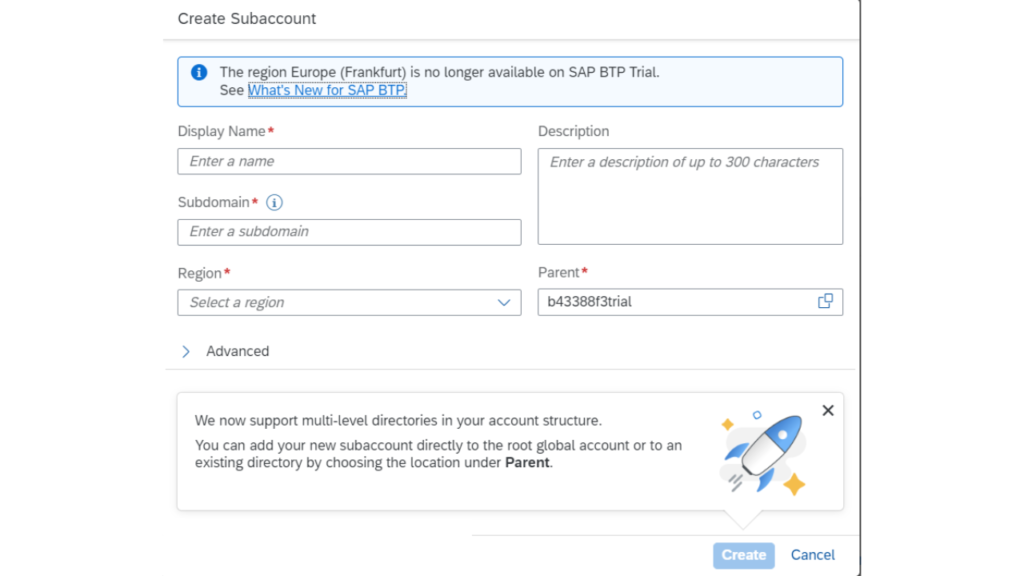
Task: Close the multi-level directories popover
Action: [827, 410]
